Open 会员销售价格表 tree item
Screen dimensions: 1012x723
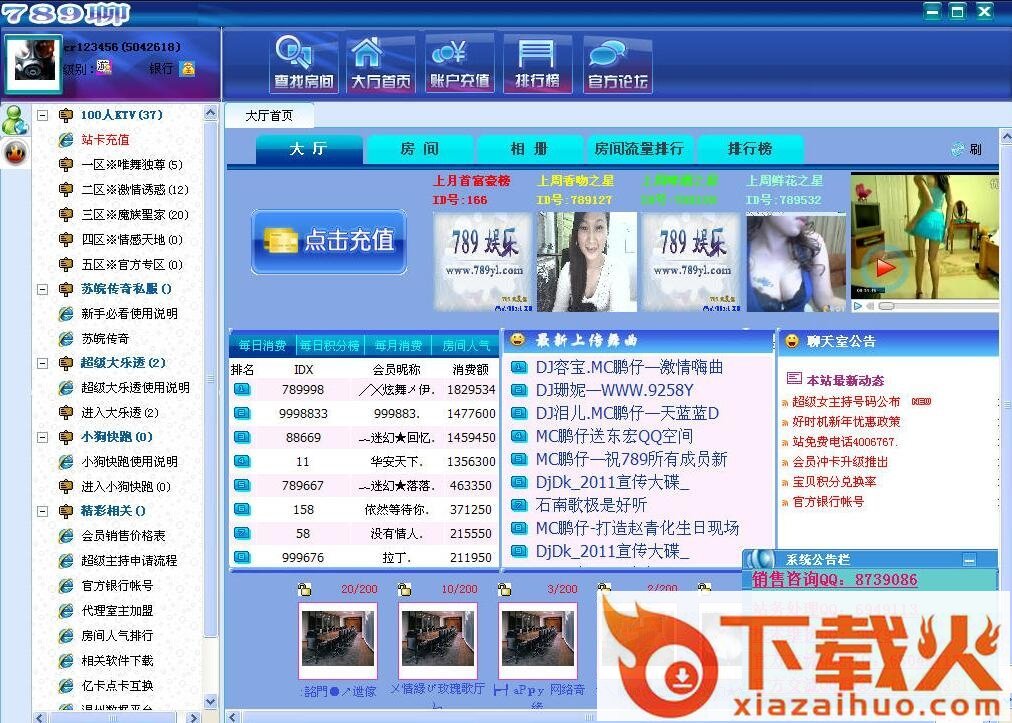tap(123, 536)
